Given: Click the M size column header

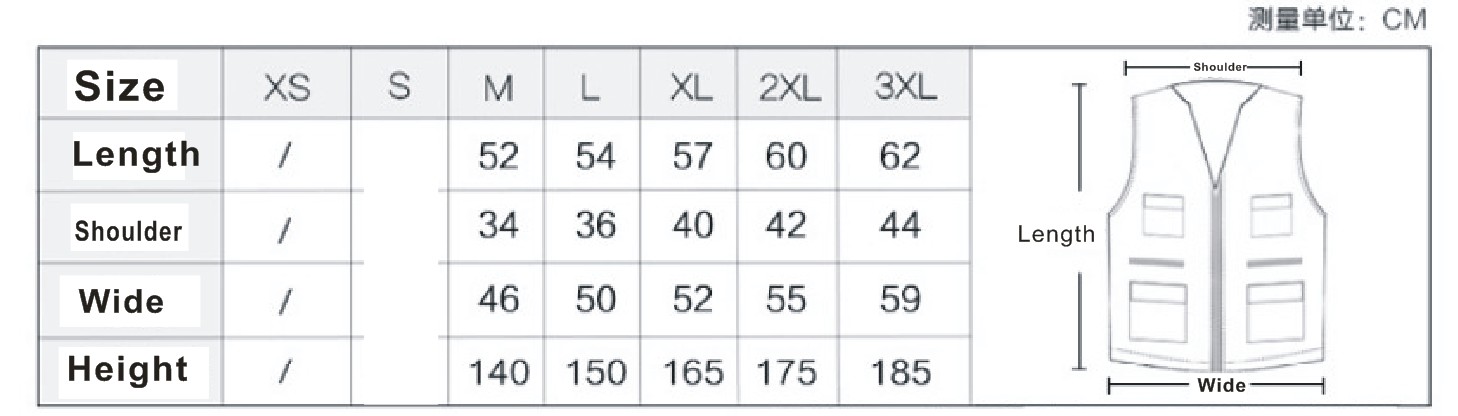Looking at the screenshot, I should coord(498,89).
